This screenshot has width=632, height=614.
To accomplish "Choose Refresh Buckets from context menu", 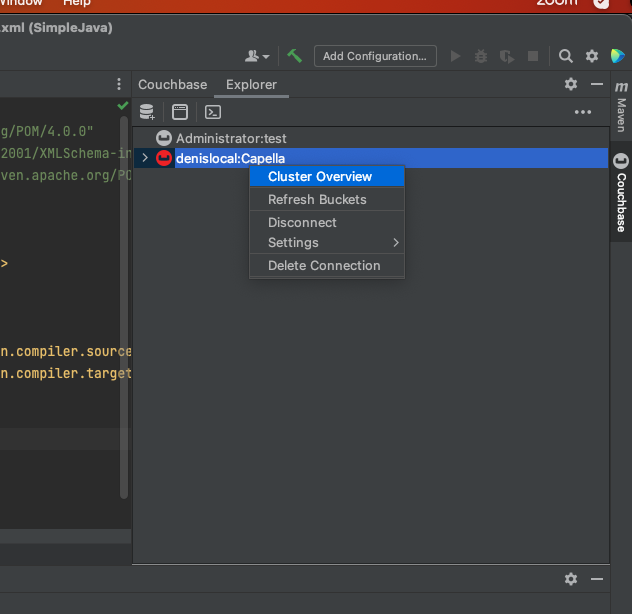I will 327,200.
